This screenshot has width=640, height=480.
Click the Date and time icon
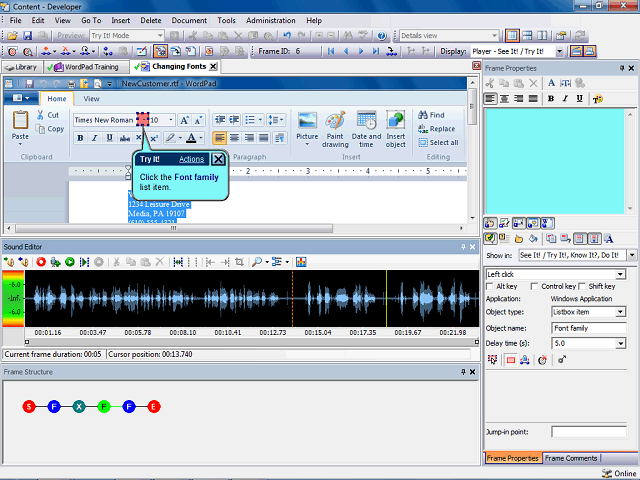click(x=366, y=121)
